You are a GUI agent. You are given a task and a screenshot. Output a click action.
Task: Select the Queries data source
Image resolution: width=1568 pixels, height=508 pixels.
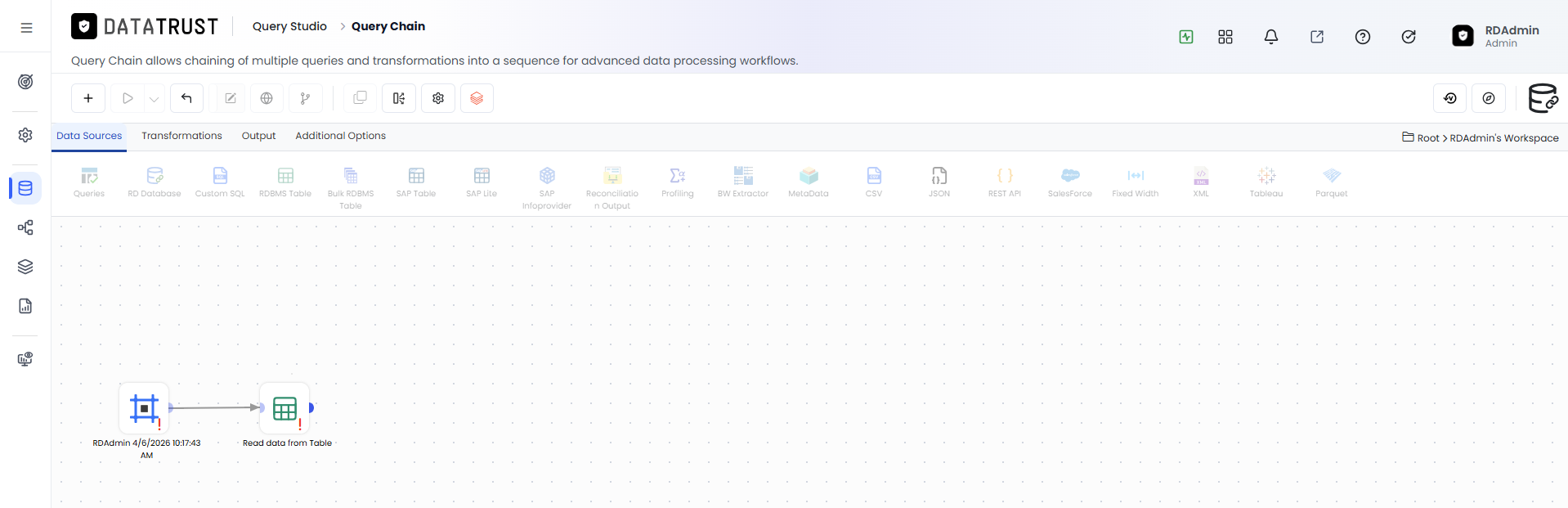click(x=89, y=182)
